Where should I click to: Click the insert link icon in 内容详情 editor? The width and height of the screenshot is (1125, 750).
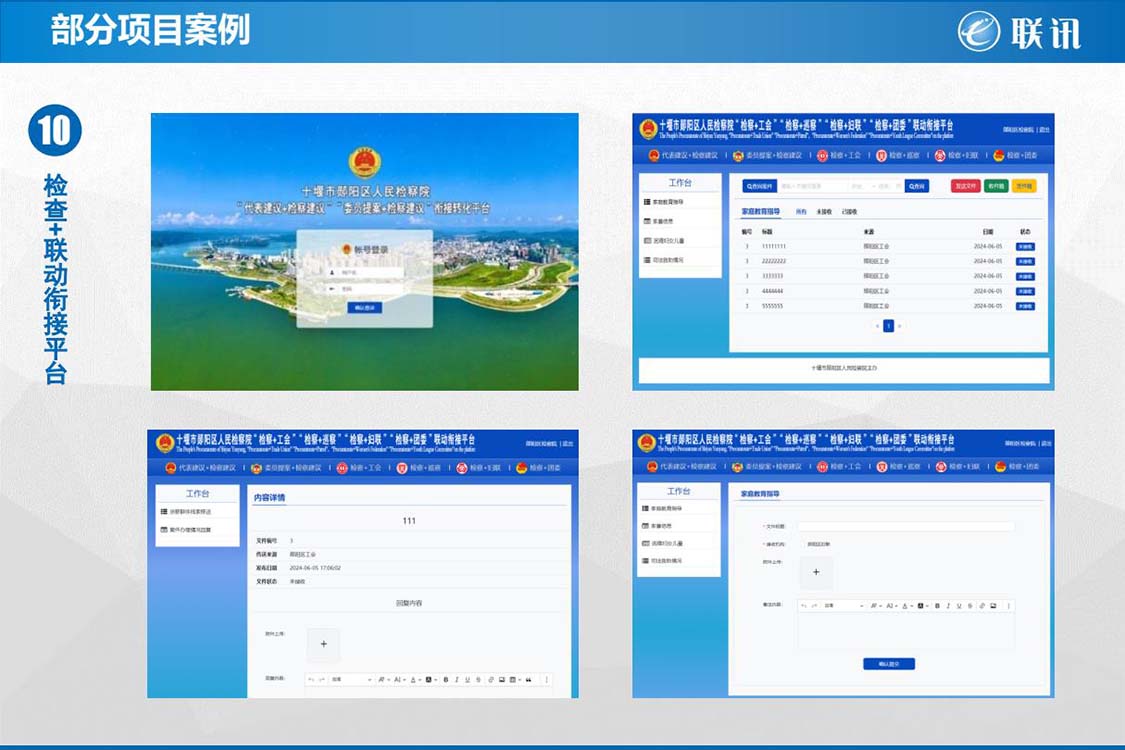(491, 680)
